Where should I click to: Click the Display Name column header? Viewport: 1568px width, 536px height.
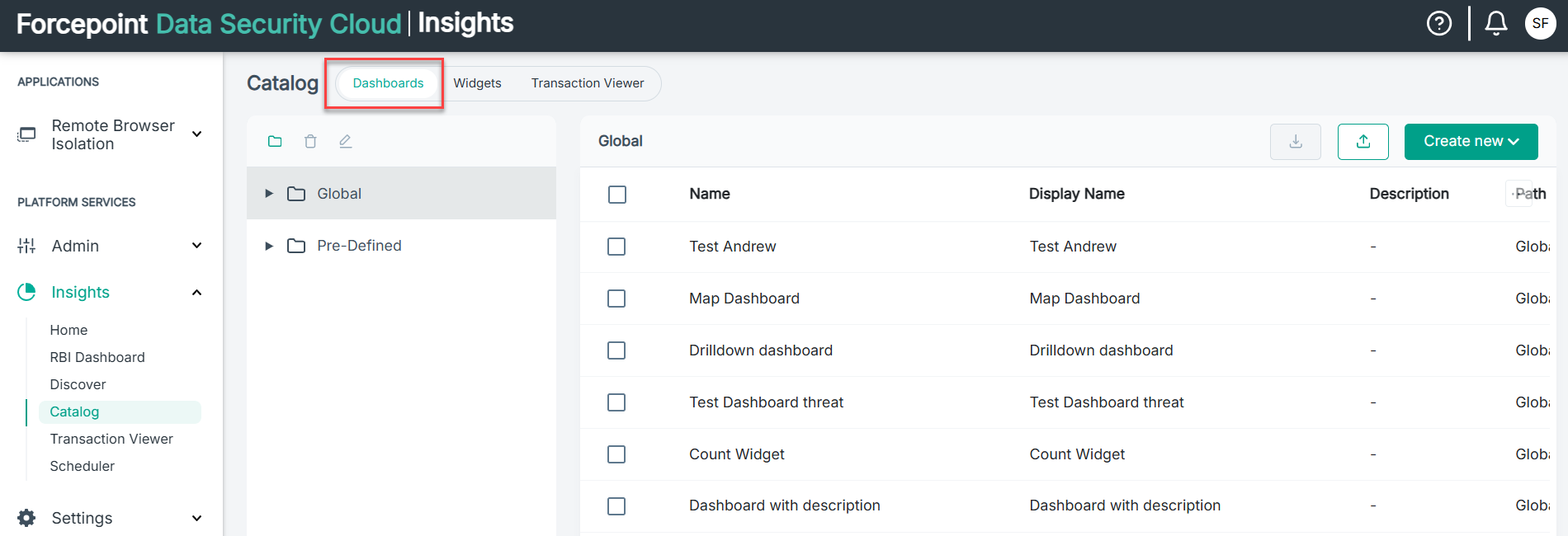[x=1077, y=194]
